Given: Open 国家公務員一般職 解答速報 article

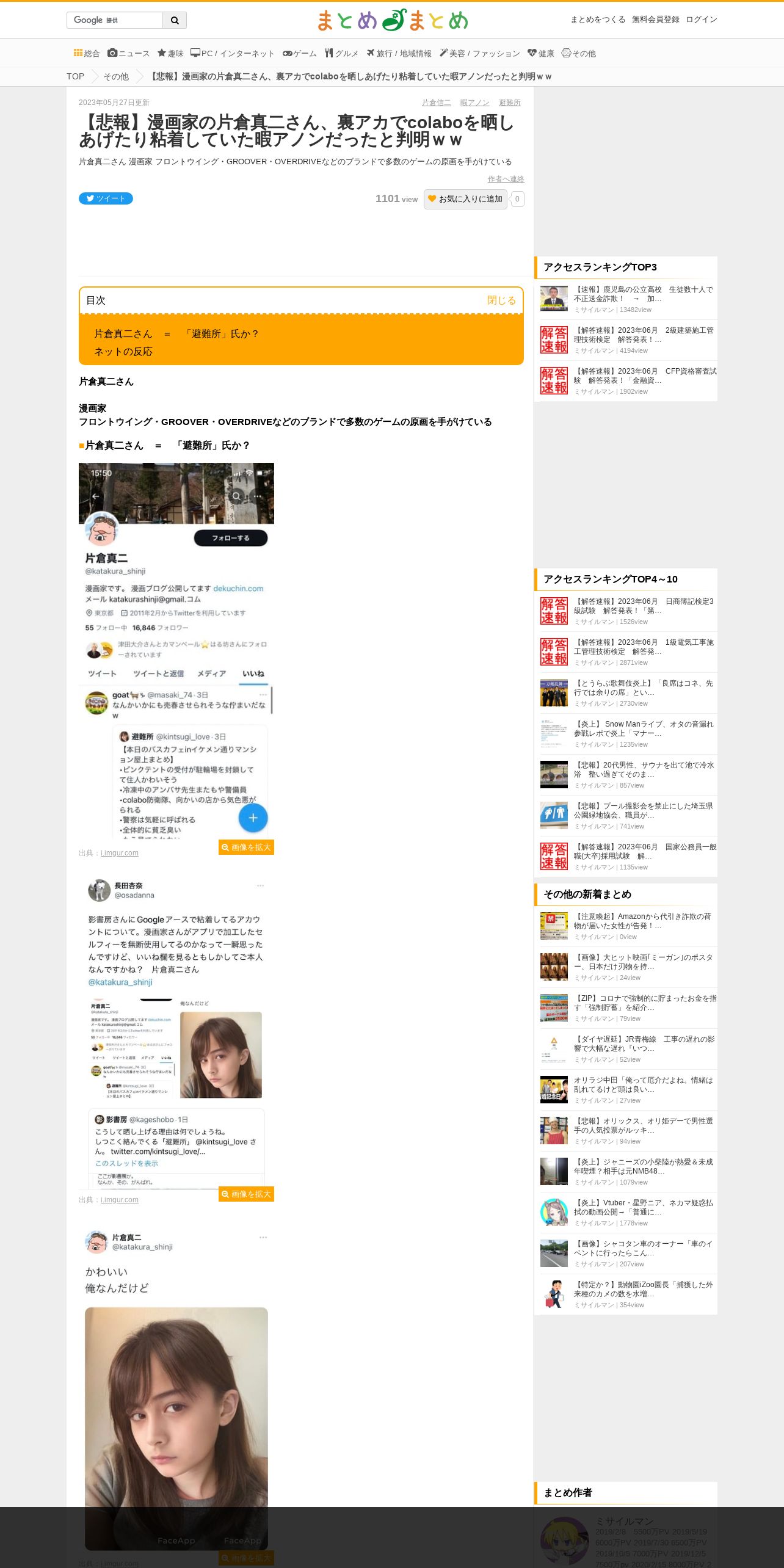Looking at the screenshot, I should [645, 851].
